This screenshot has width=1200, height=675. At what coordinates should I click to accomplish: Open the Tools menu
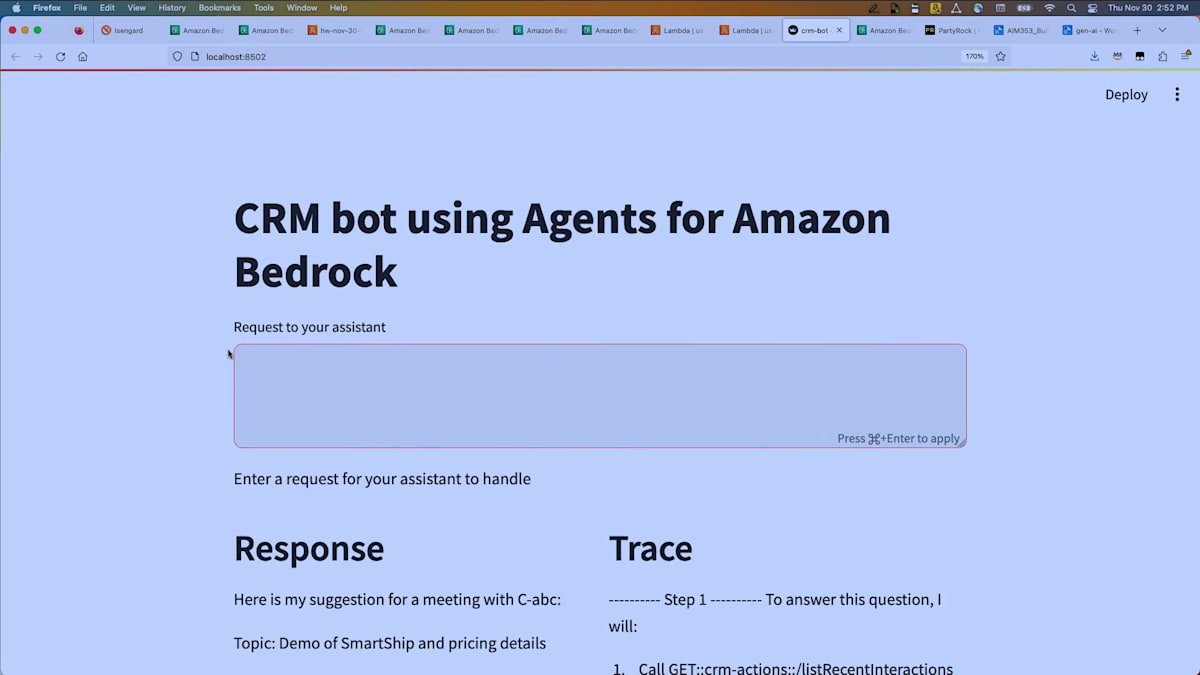(x=264, y=7)
